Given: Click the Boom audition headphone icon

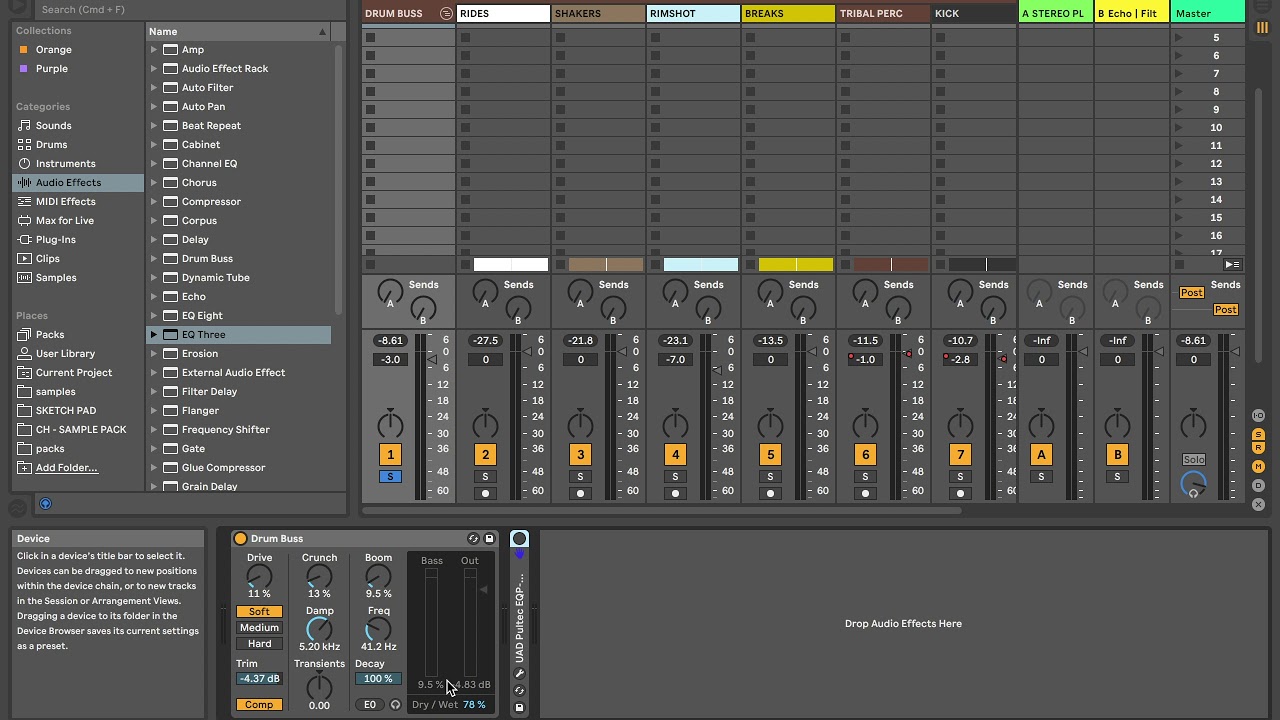Looking at the screenshot, I should [x=395, y=705].
